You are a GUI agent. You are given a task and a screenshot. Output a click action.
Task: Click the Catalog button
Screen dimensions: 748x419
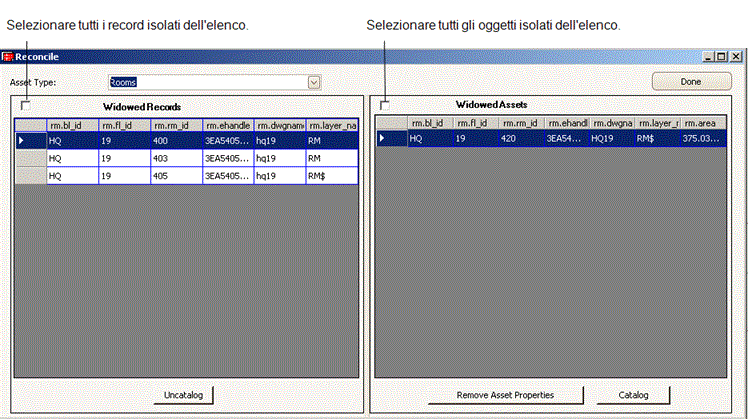point(633,395)
